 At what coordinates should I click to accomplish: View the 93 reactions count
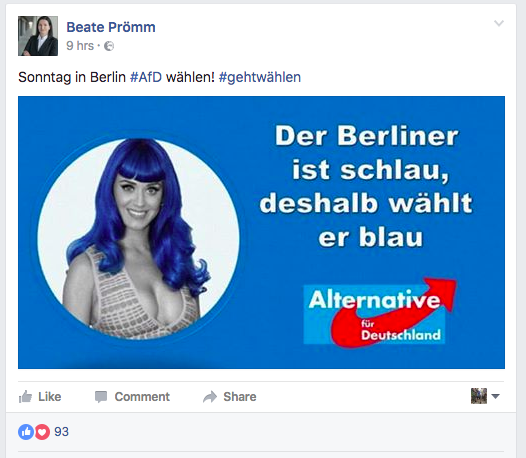click(x=61, y=432)
